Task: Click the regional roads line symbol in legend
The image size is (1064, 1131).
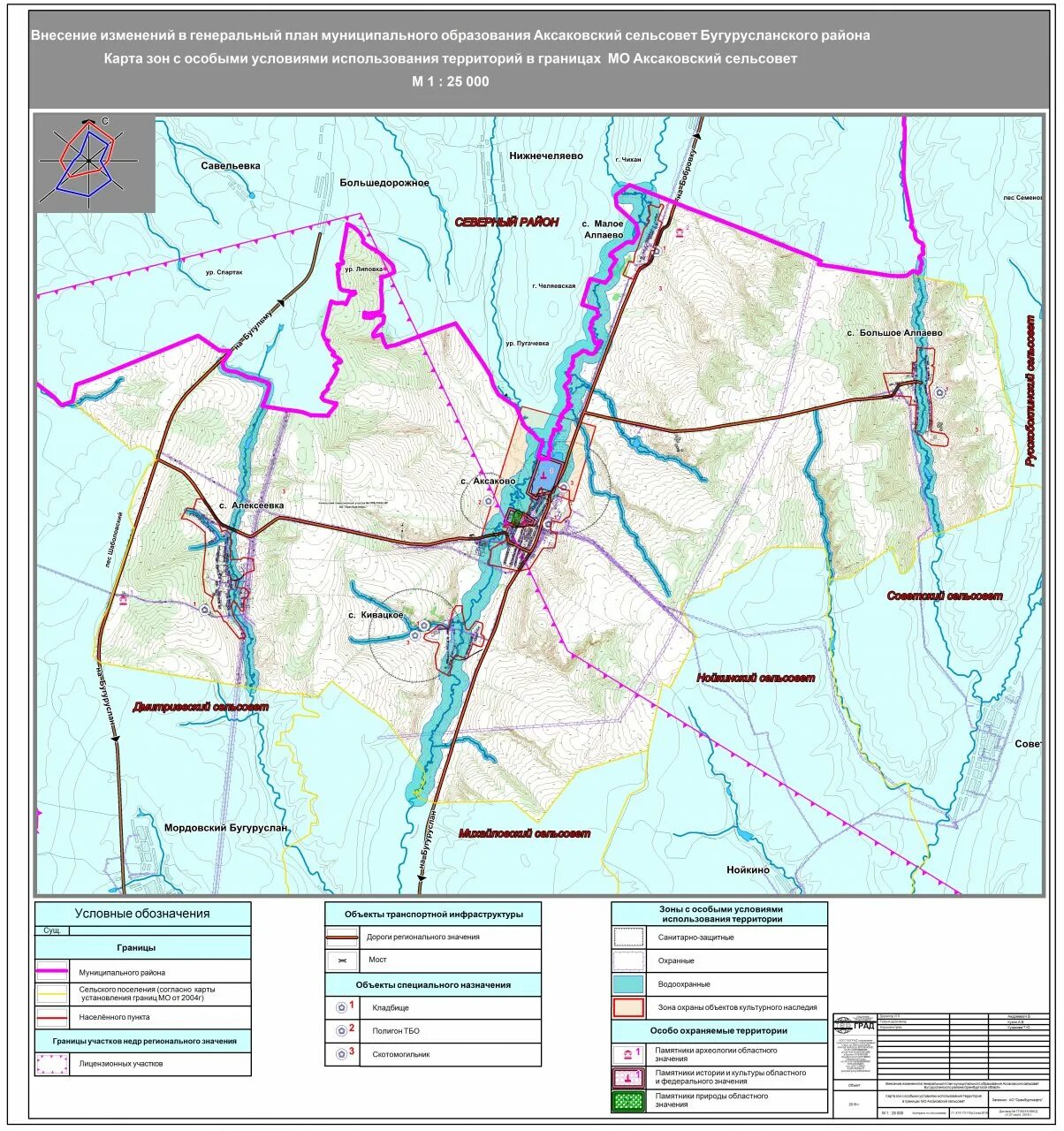Action: click(x=343, y=937)
